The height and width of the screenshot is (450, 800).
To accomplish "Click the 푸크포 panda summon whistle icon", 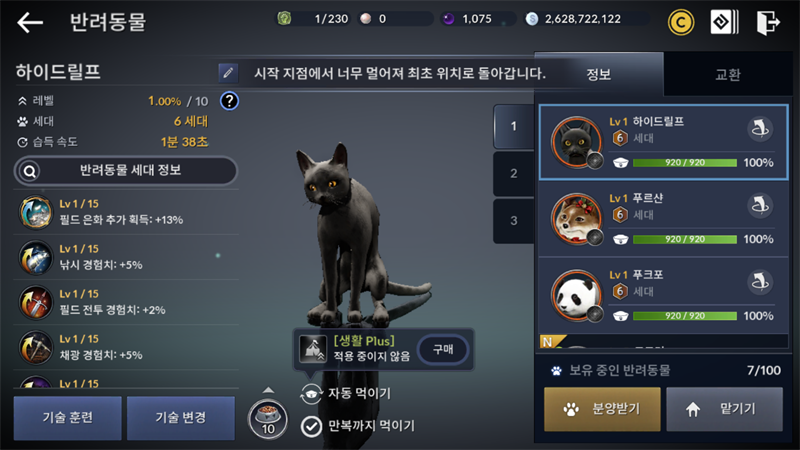I will coord(760,282).
